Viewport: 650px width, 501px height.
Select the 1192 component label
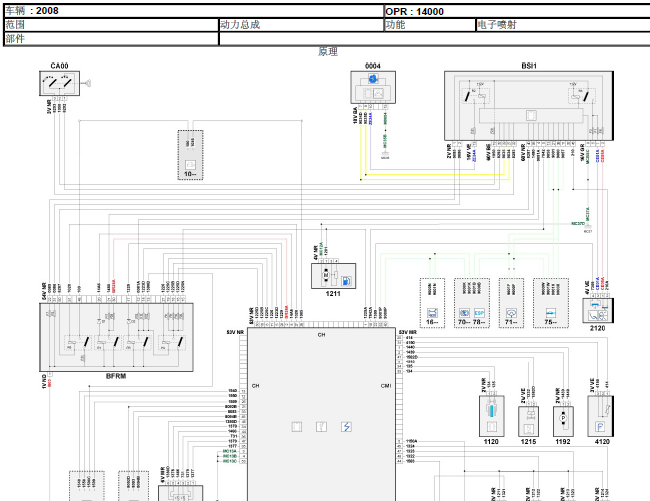pos(563,442)
